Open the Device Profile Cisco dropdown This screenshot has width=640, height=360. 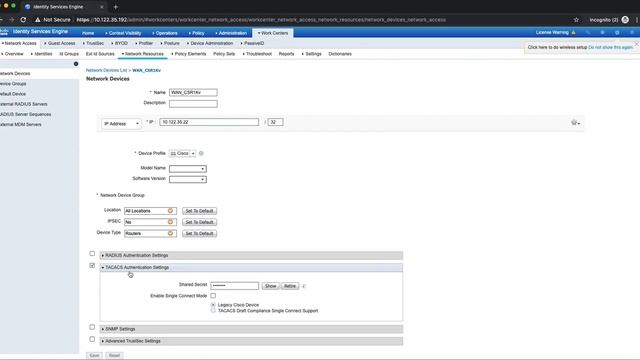point(182,153)
